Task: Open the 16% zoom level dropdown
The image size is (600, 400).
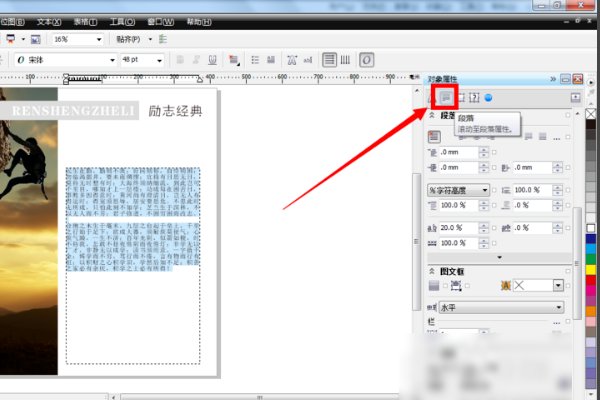Action: pos(99,39)
